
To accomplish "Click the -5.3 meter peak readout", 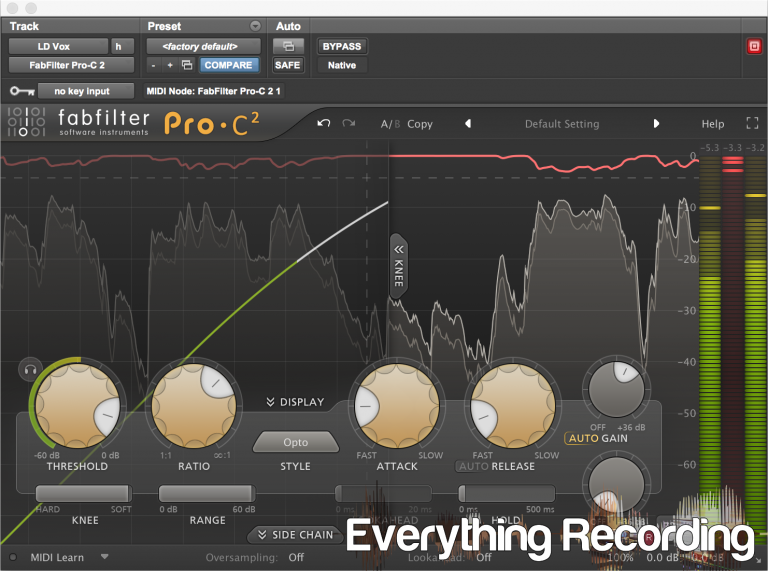I will (x=710, y=147).
